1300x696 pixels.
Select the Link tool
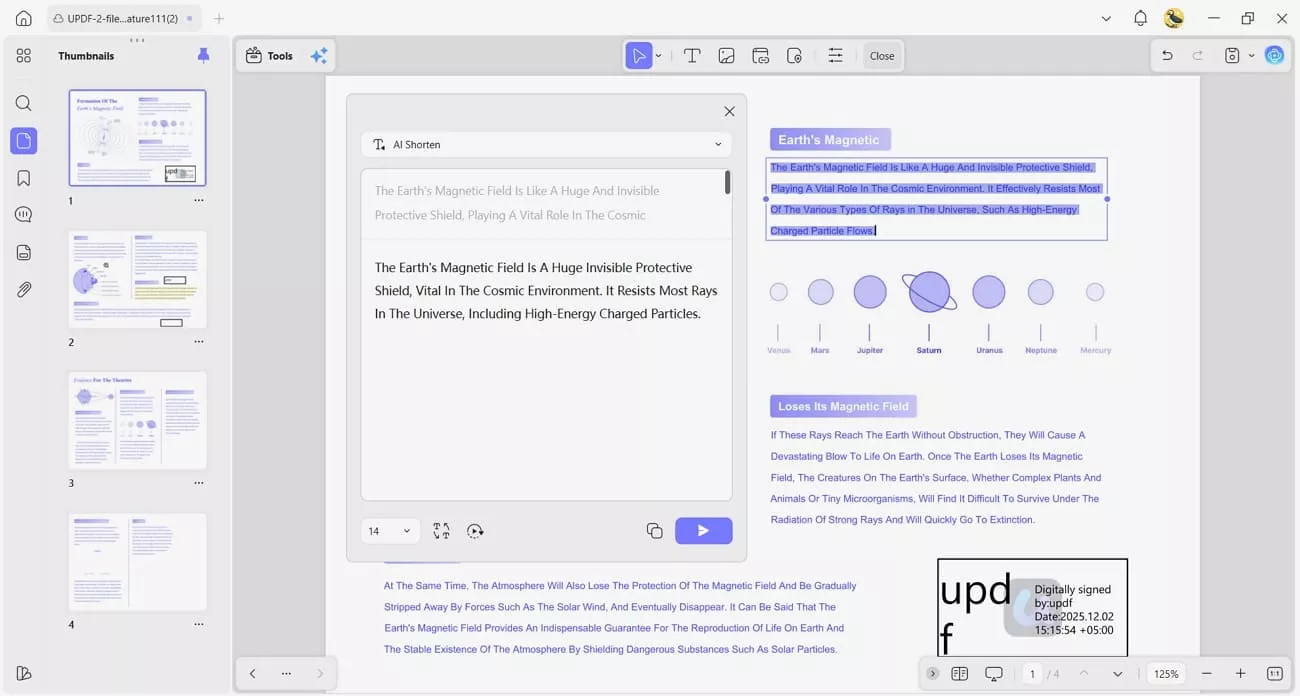pos(760,55)
